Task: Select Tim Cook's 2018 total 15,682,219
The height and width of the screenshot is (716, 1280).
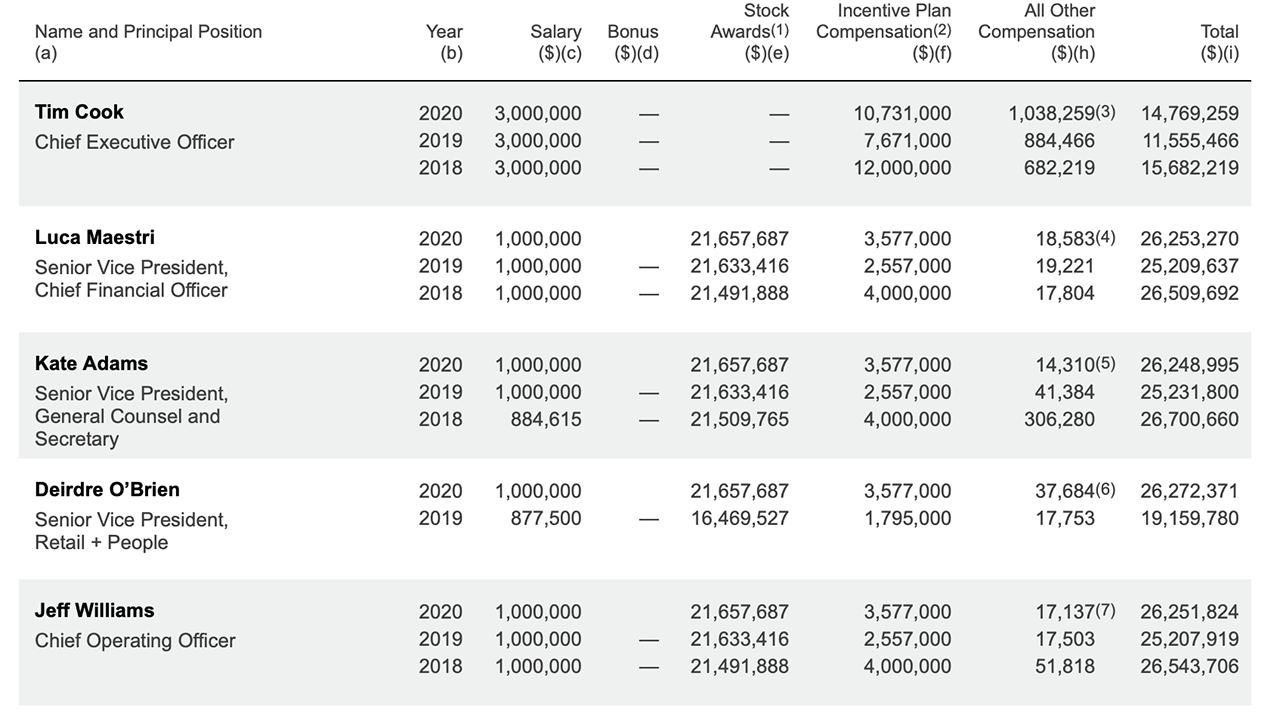Action: tap(1190, 168)
